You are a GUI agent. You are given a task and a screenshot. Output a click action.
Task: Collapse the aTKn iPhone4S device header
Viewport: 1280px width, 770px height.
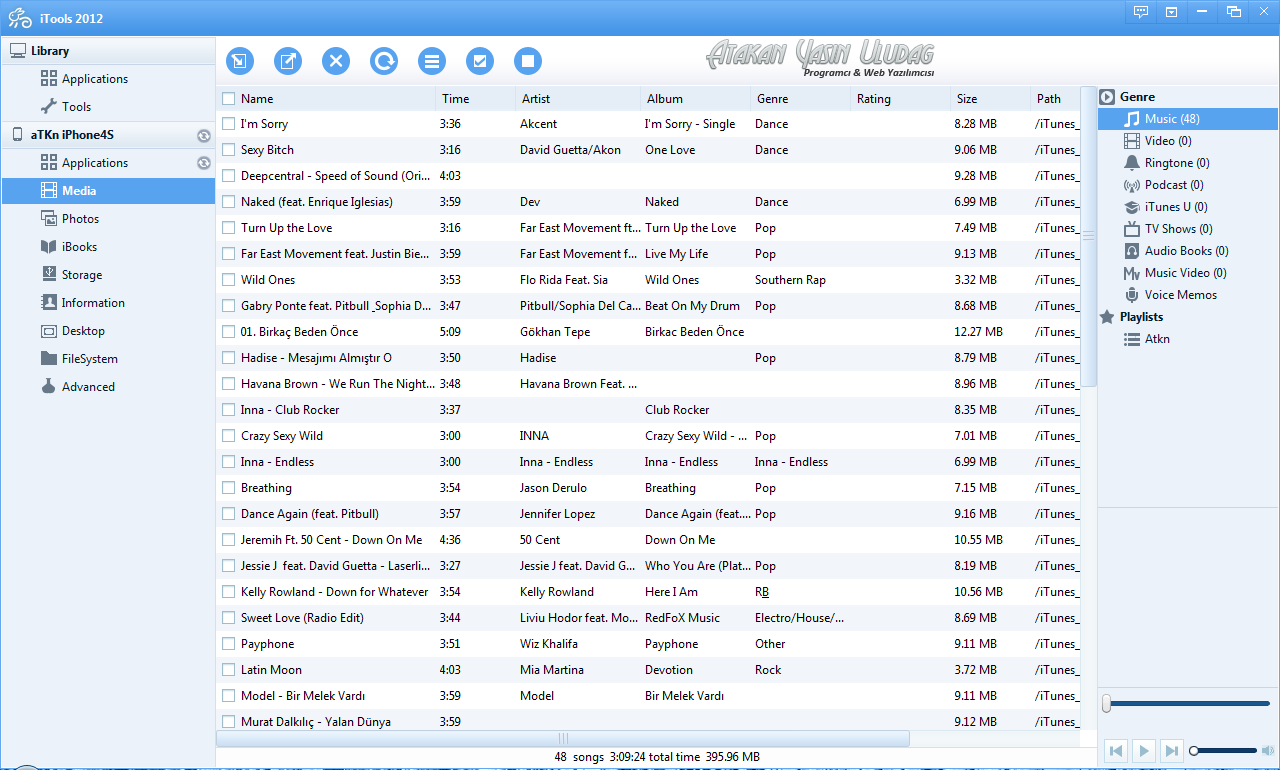pyautogui.click(x=108, y=135)
